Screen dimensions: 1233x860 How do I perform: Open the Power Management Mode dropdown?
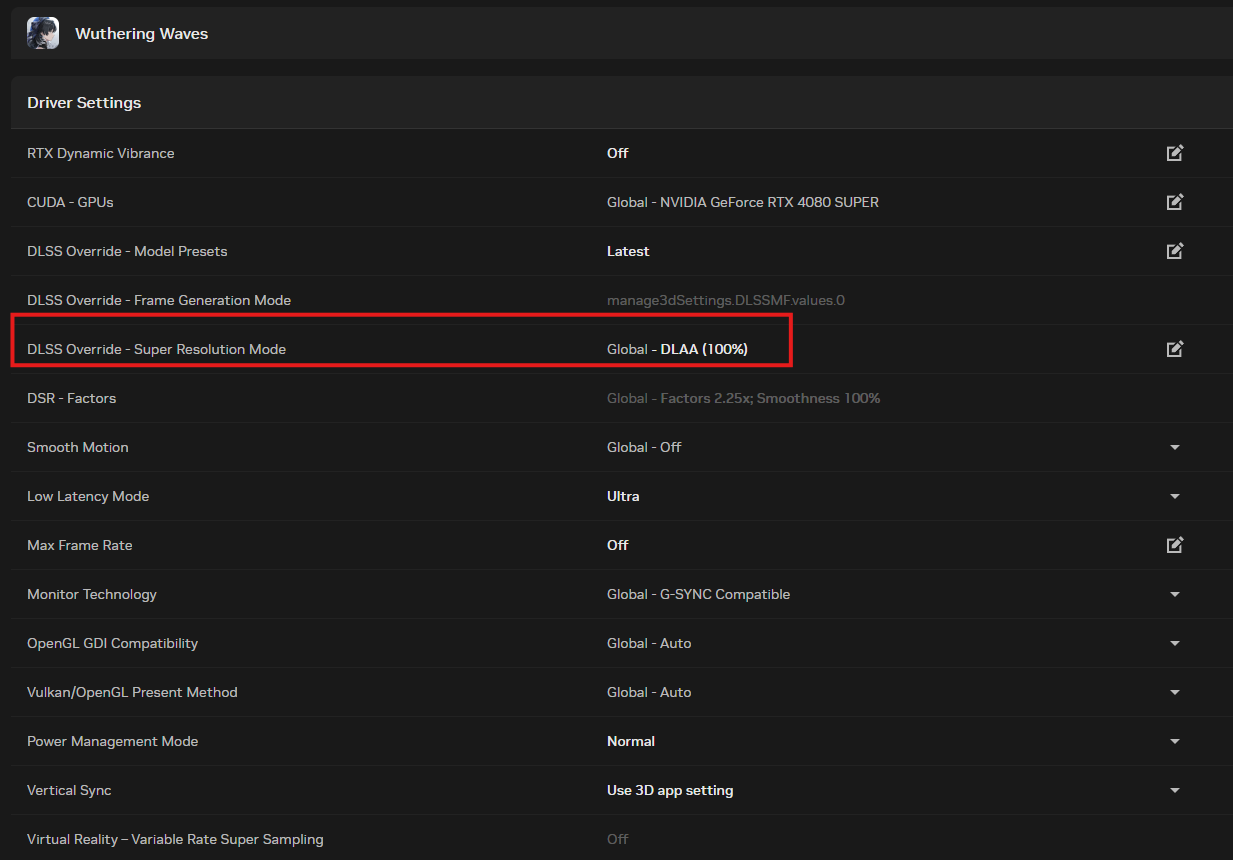(1175, 741)
